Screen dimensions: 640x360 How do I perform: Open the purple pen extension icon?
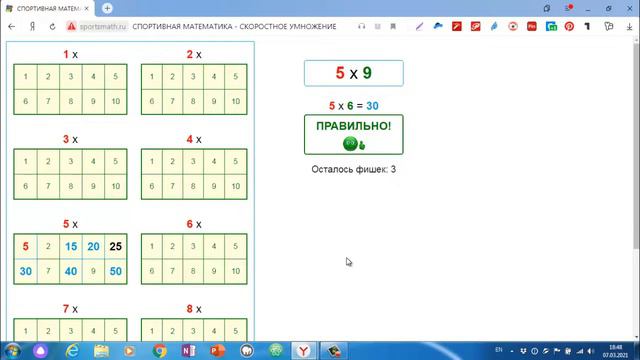(x=419, y=27)
